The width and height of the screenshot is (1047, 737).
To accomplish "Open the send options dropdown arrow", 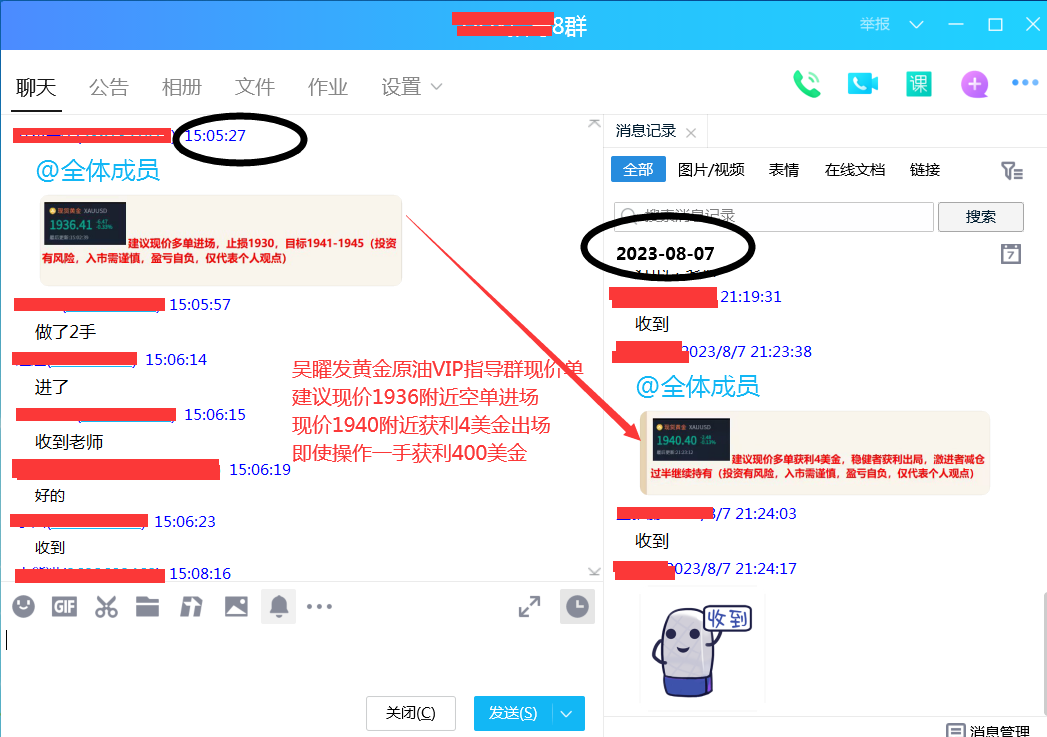I will coord(567,713).
